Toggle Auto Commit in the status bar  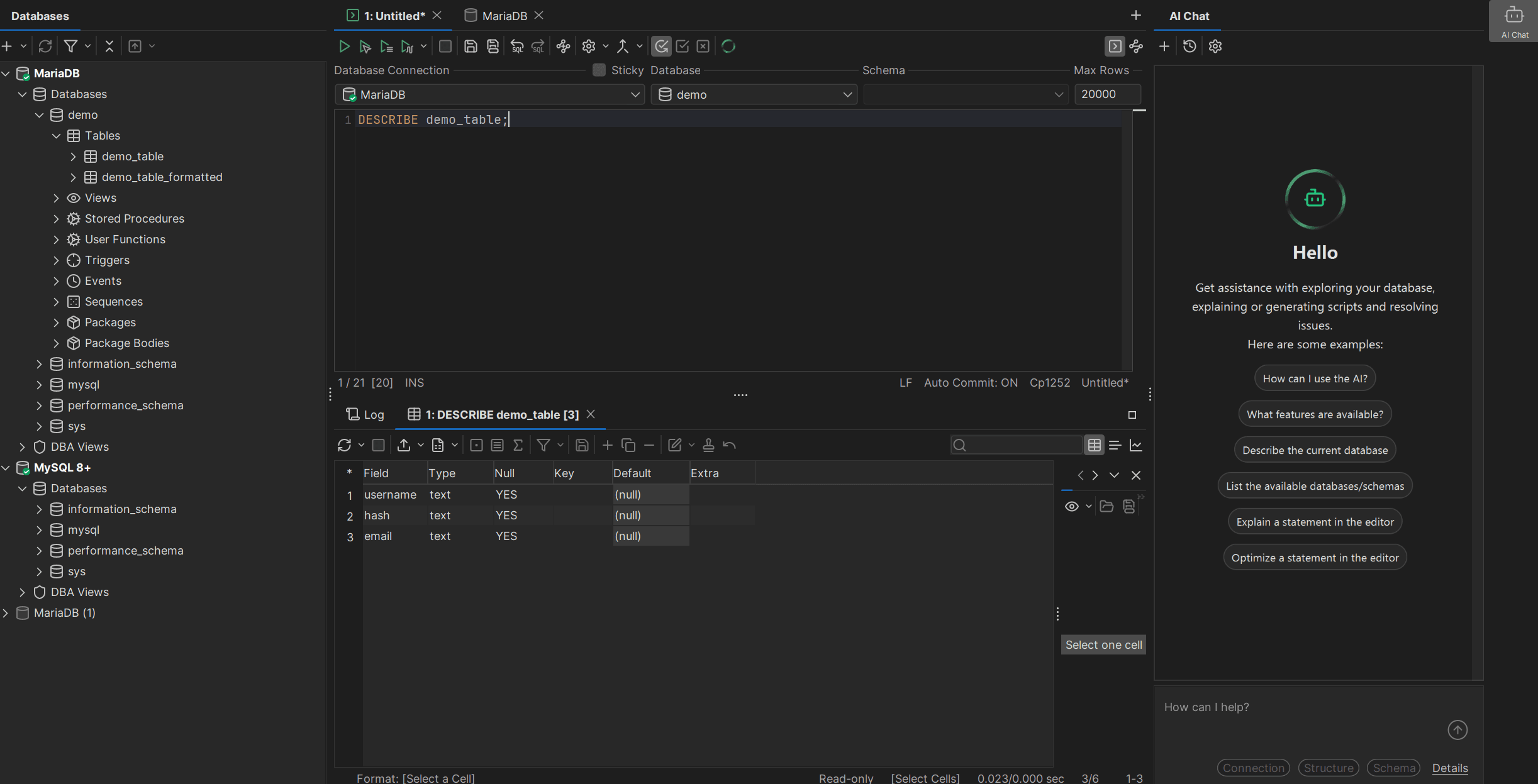point(971,382)
